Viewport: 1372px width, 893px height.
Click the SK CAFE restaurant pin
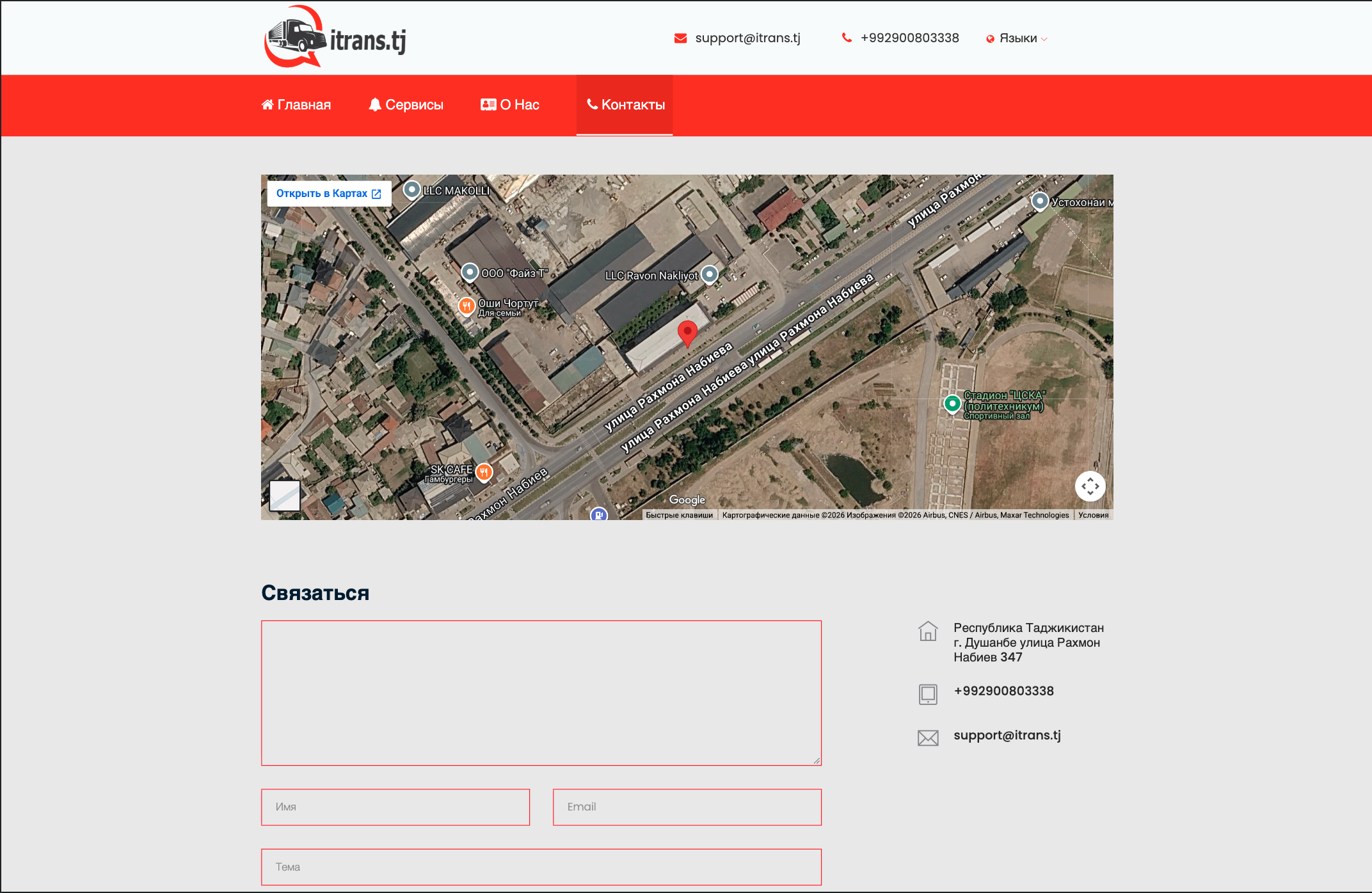click(484, 473)
